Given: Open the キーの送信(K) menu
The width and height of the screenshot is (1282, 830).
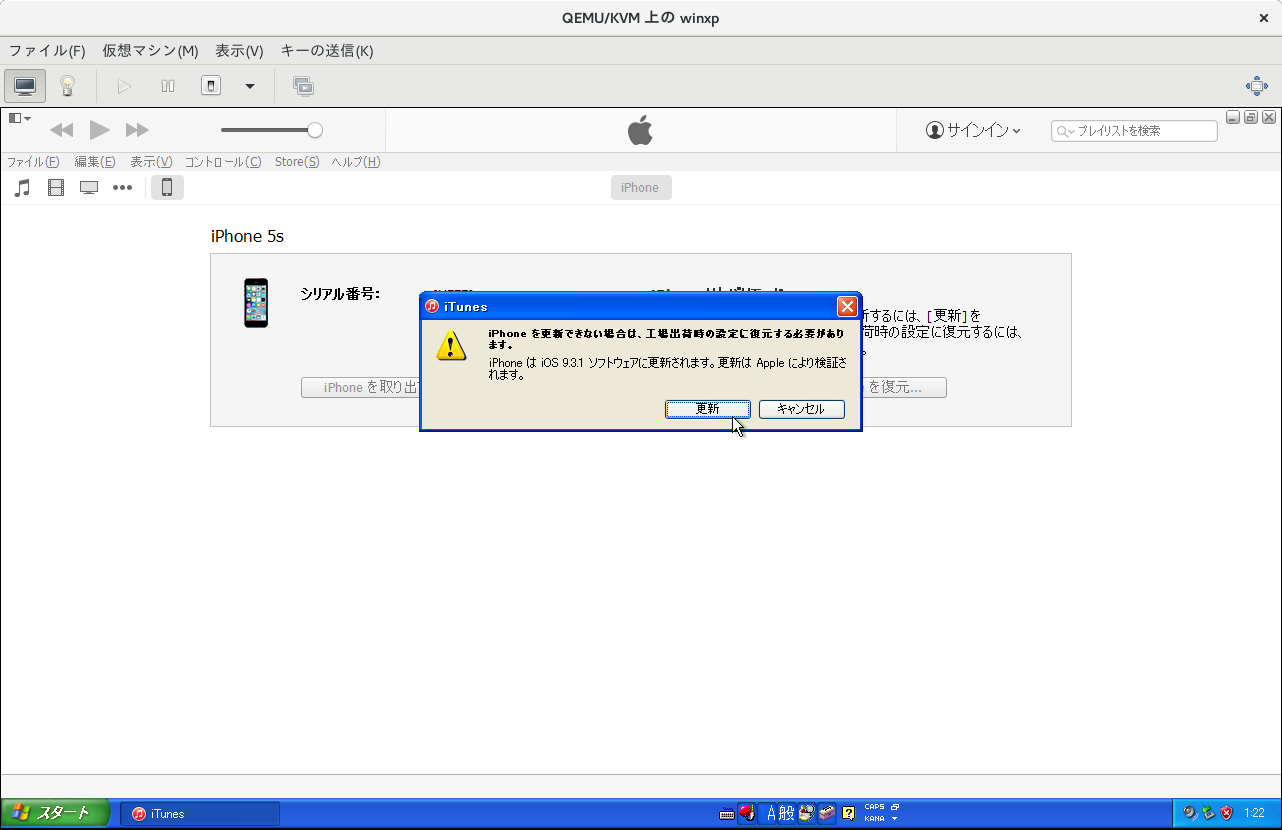Looking at the screenshot, I should pos(327,51).
